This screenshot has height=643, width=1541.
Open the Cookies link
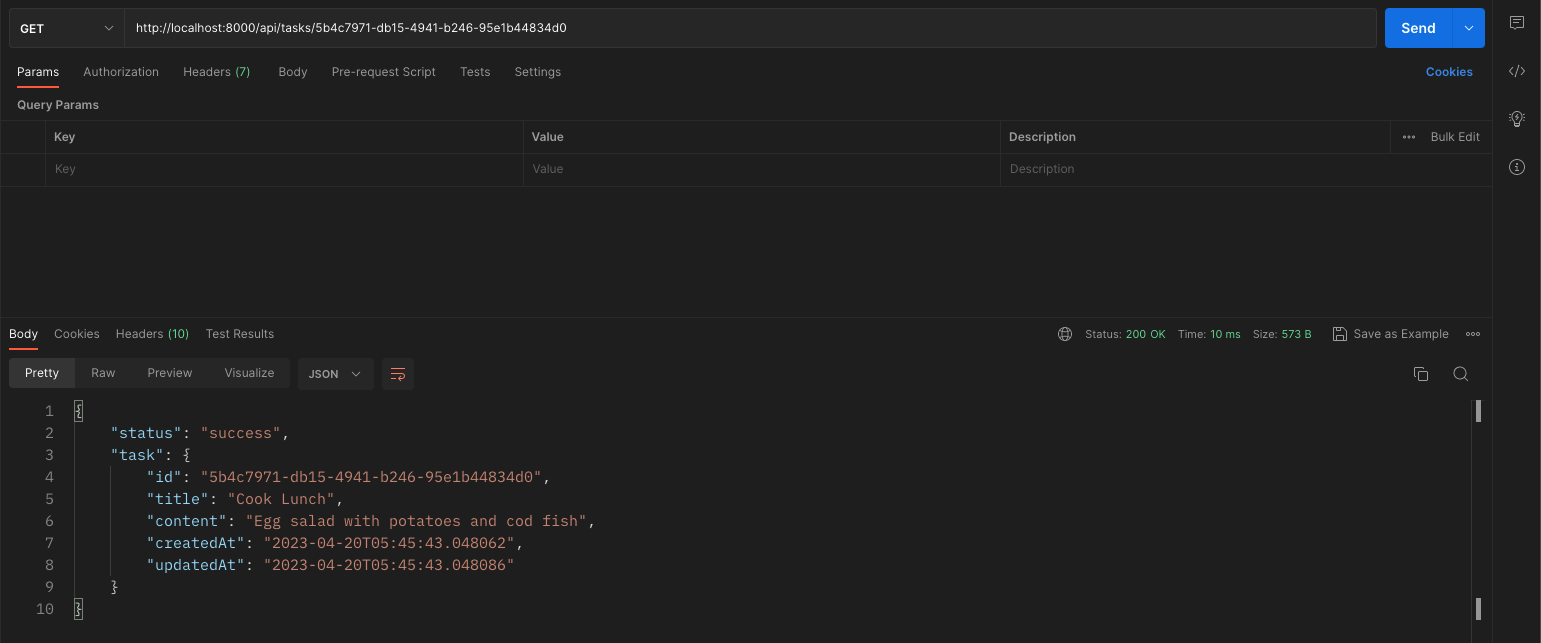tap(1449, 72)
